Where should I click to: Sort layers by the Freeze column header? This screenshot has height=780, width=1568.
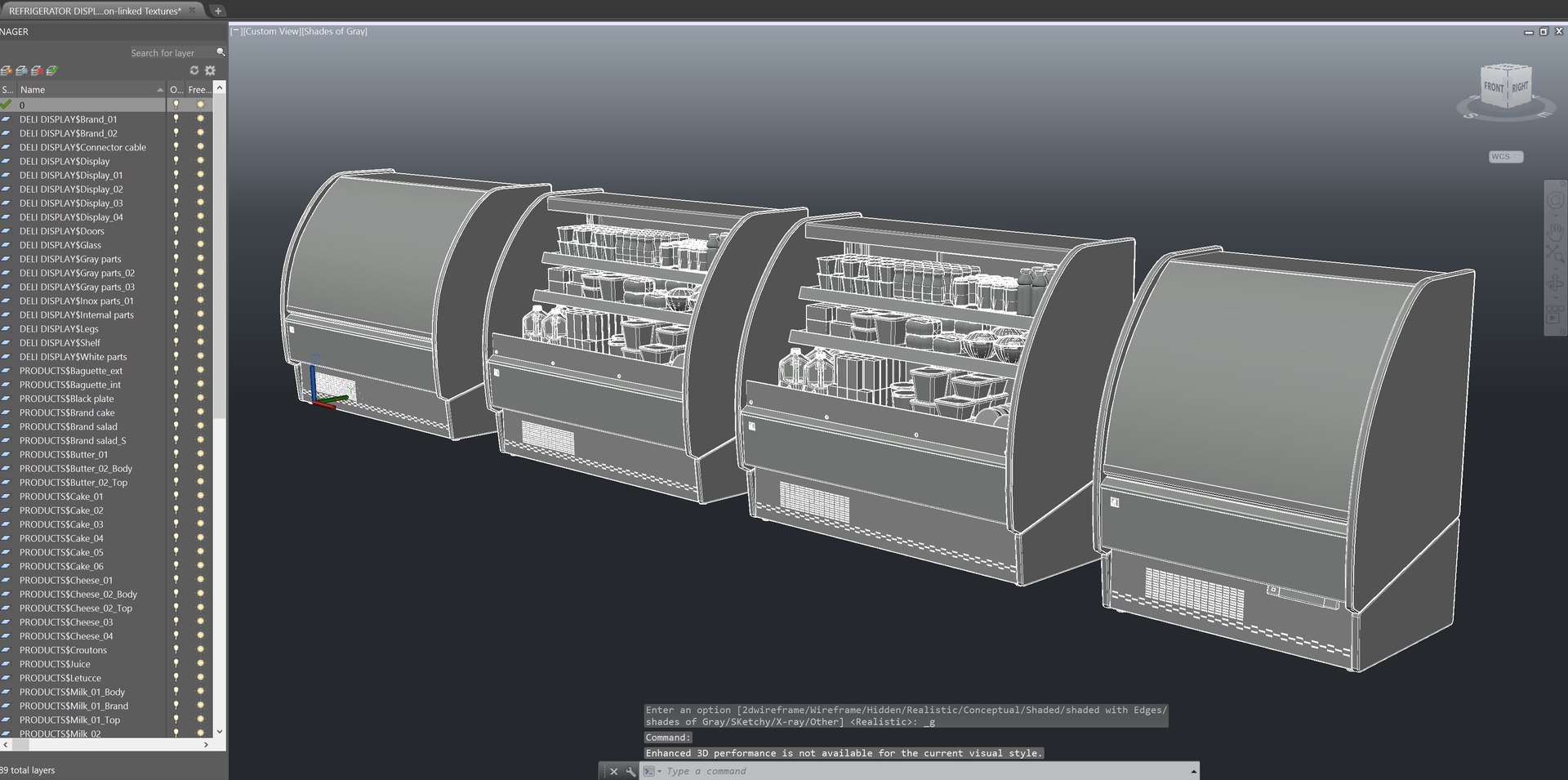coord(198,90)
